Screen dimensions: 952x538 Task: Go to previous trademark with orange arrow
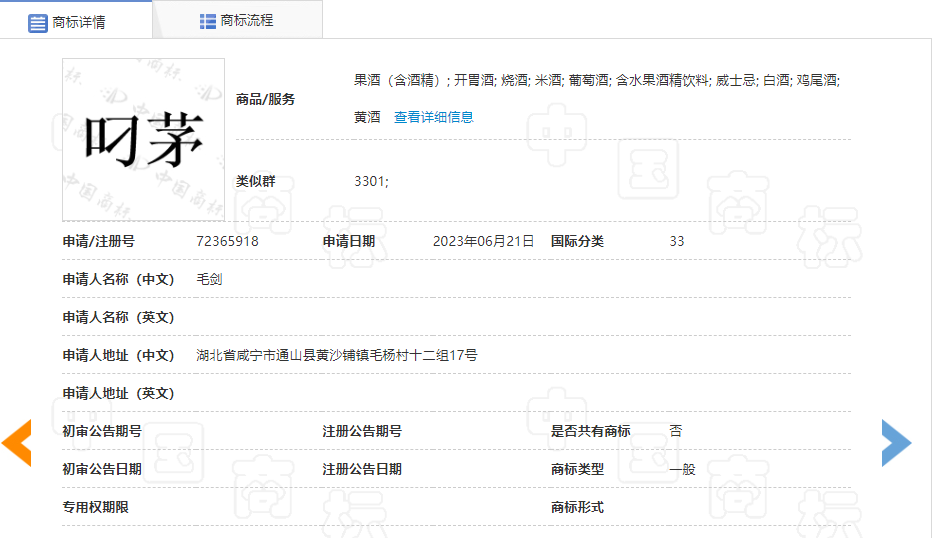coord(16,443)
